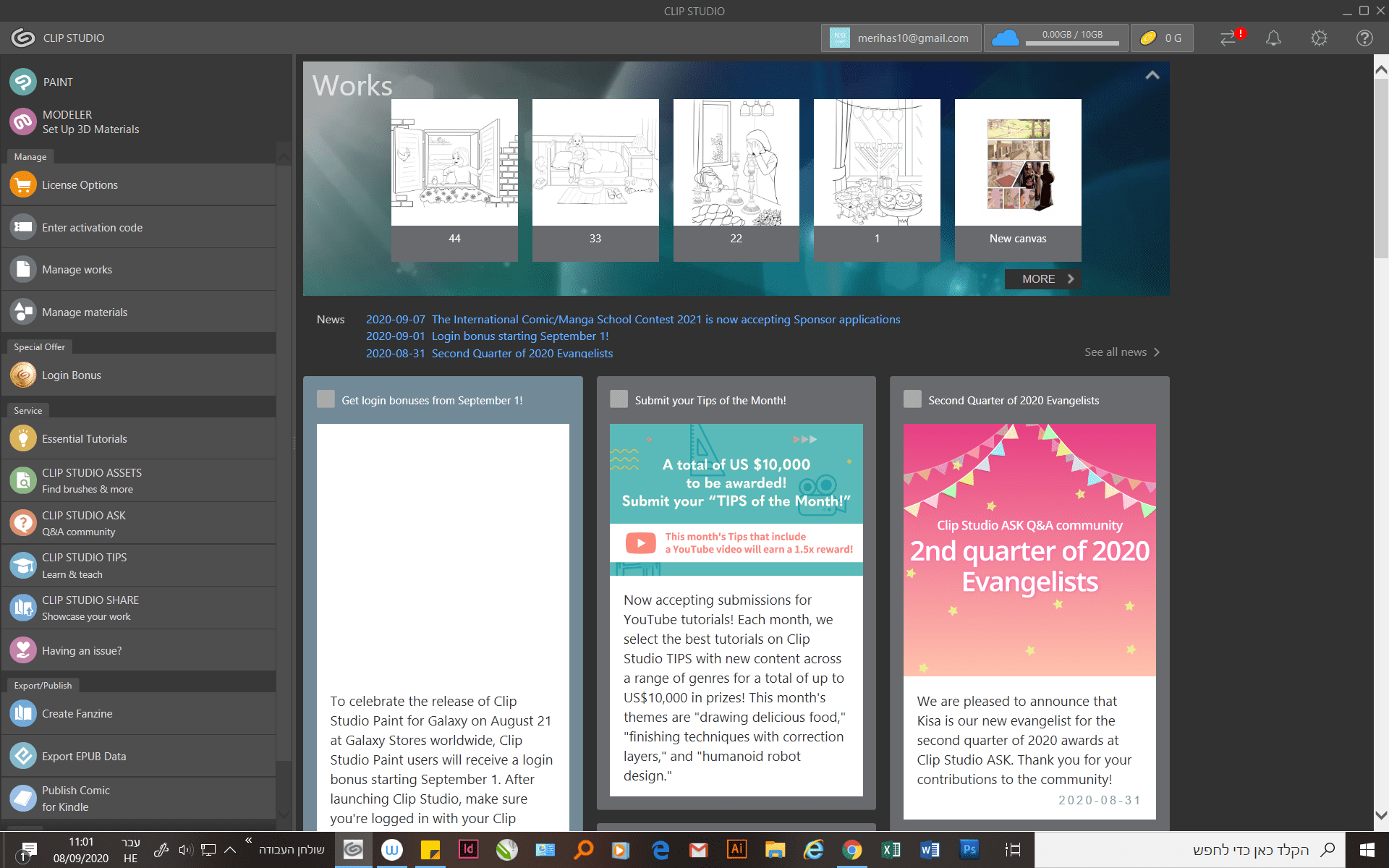Open CLIP STUDIO ASSETS in sidebar
This screenshot has height=868, width=1389.
(x=91, y=480)
